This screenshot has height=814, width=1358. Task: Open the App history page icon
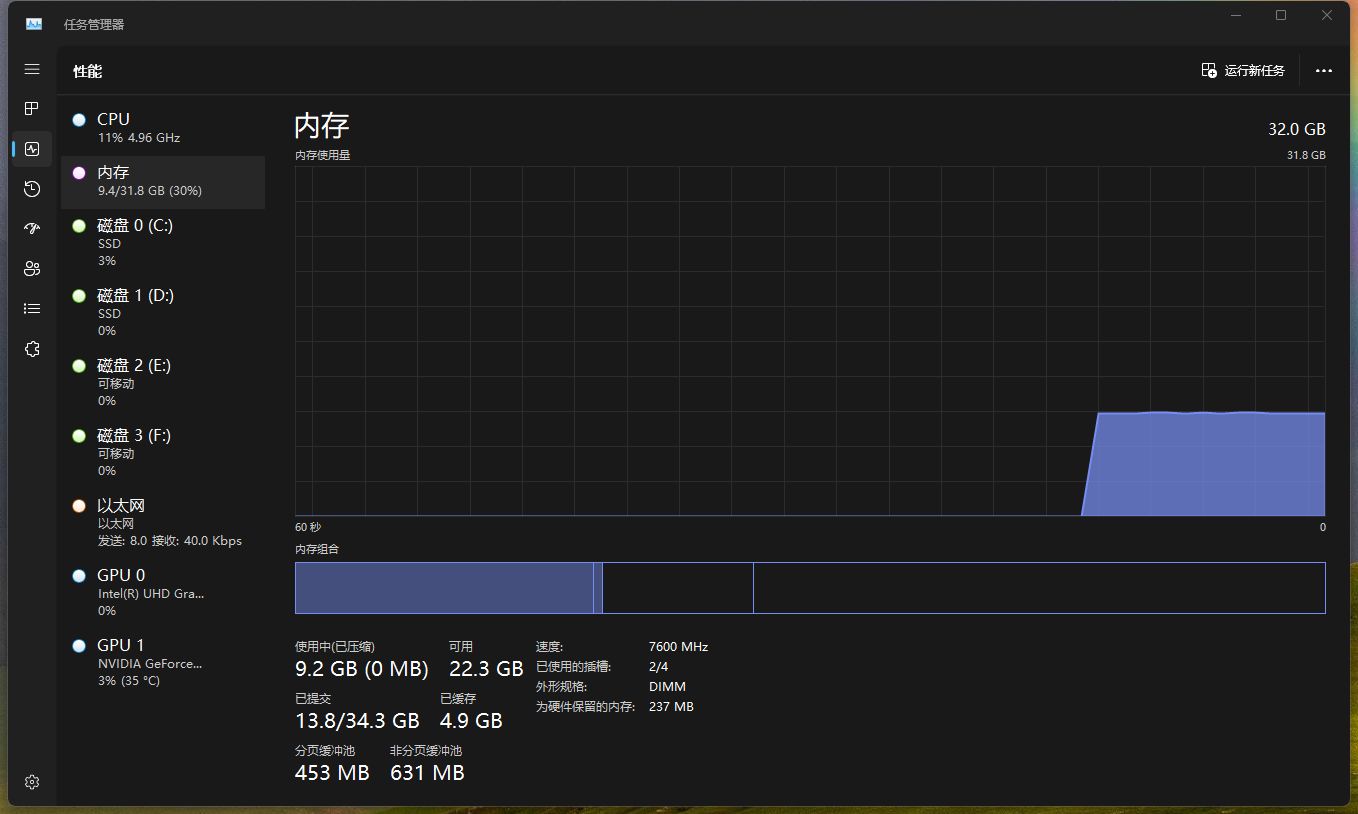pos(32,189)
